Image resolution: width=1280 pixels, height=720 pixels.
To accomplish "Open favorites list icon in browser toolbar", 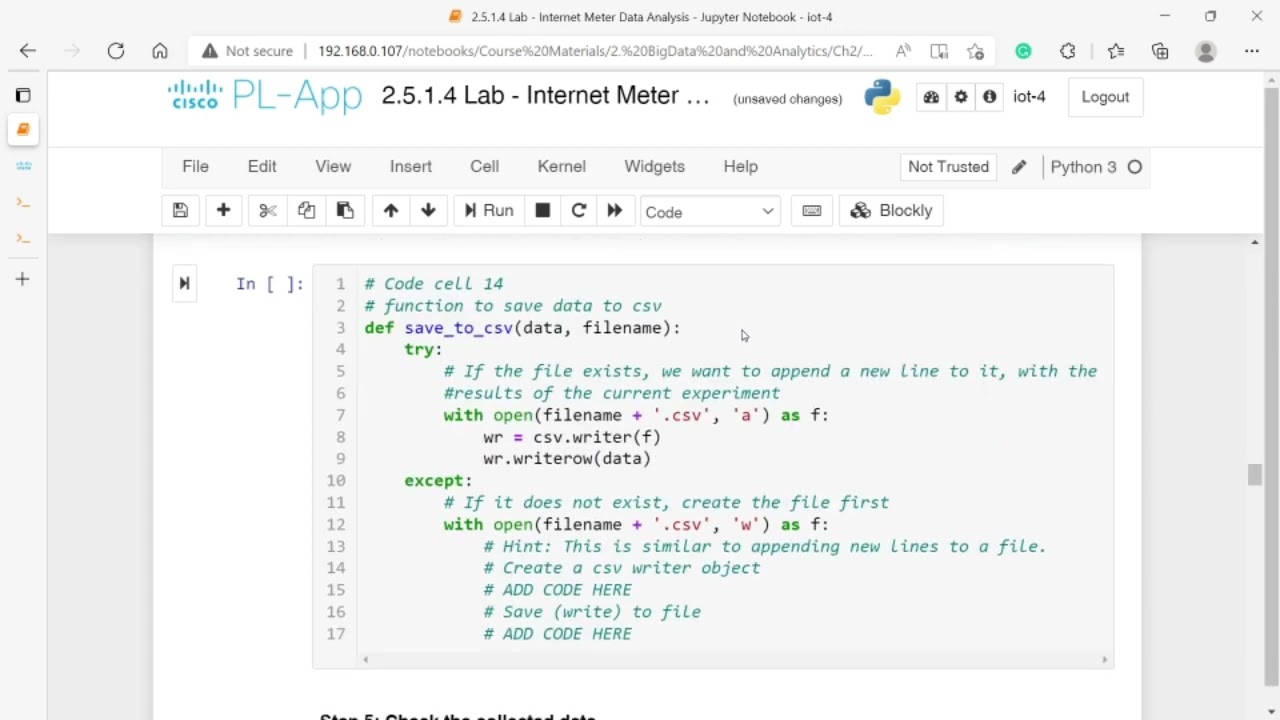I will 1116,51.
